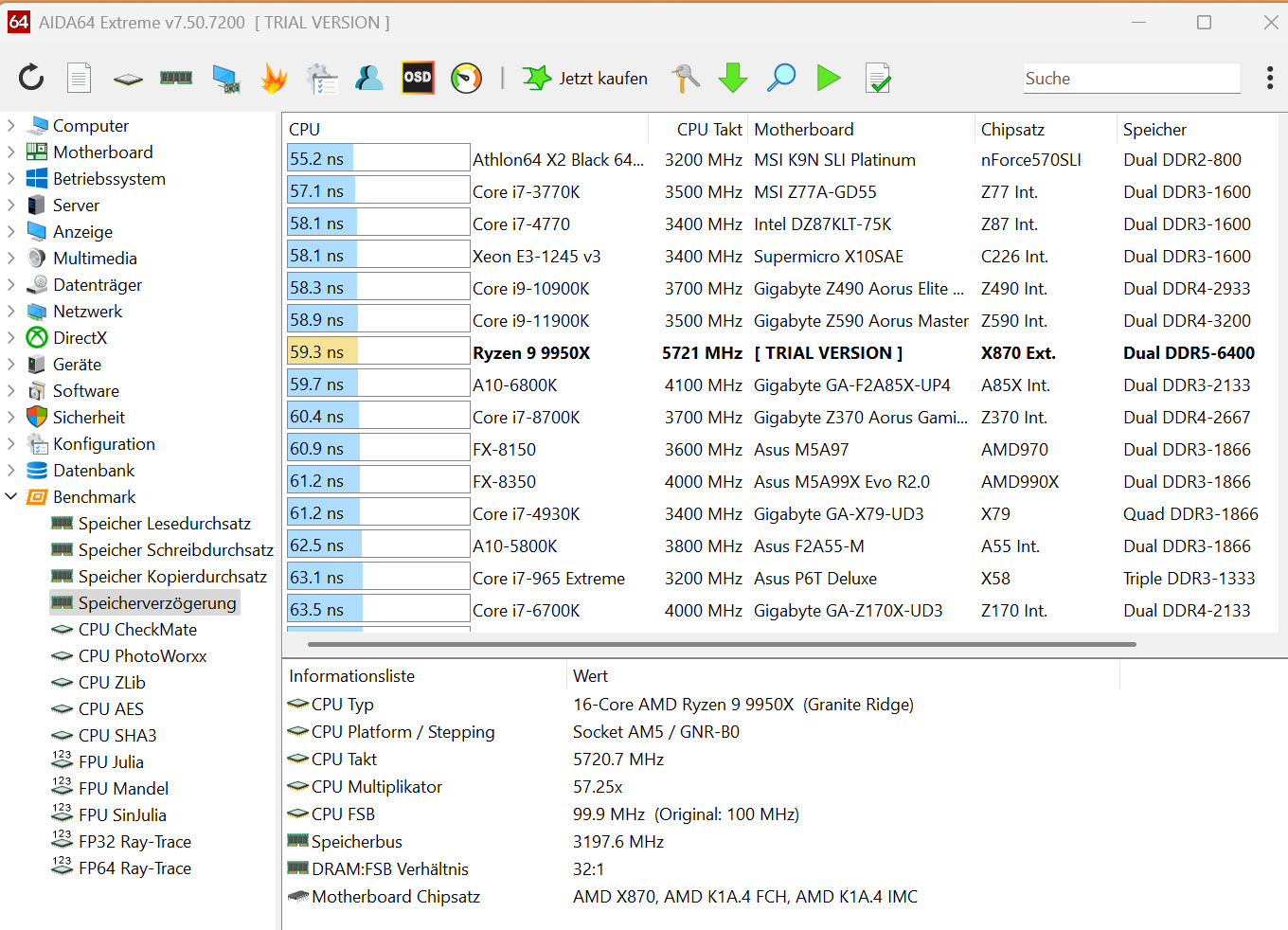The height and width of the screenshot is (930, 1288).
Task: Click the memory module toolbar icon
Action: pyautogui.click(x=176, y=78)
